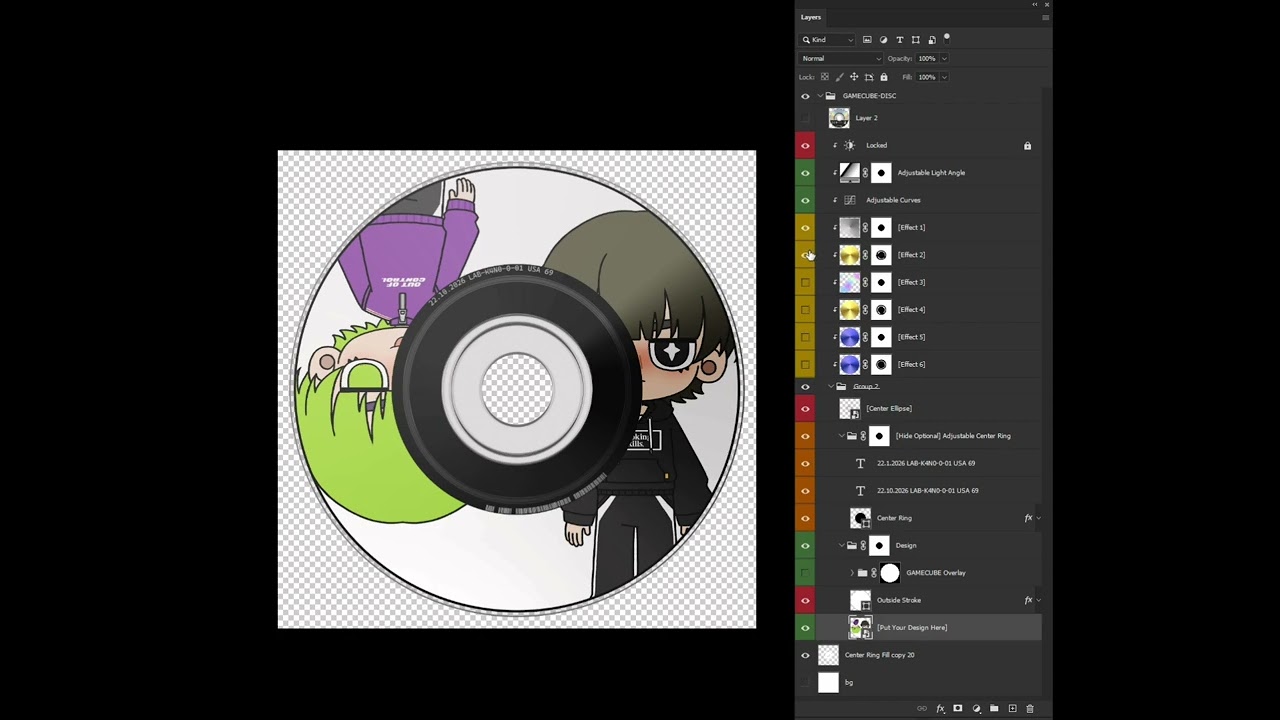The width and height of the screenshot is (1280, 720).
Task: Show the GAMECUBE Overlay group
Action: pos(805,573)
